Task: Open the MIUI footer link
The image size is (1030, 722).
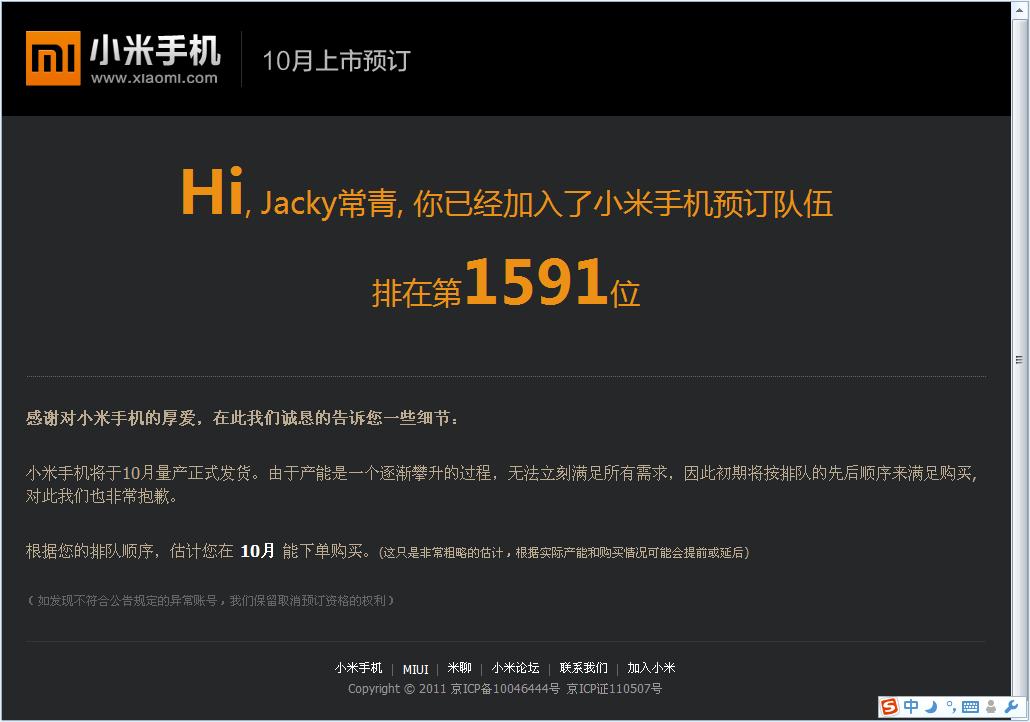Action: pos(415,669)
